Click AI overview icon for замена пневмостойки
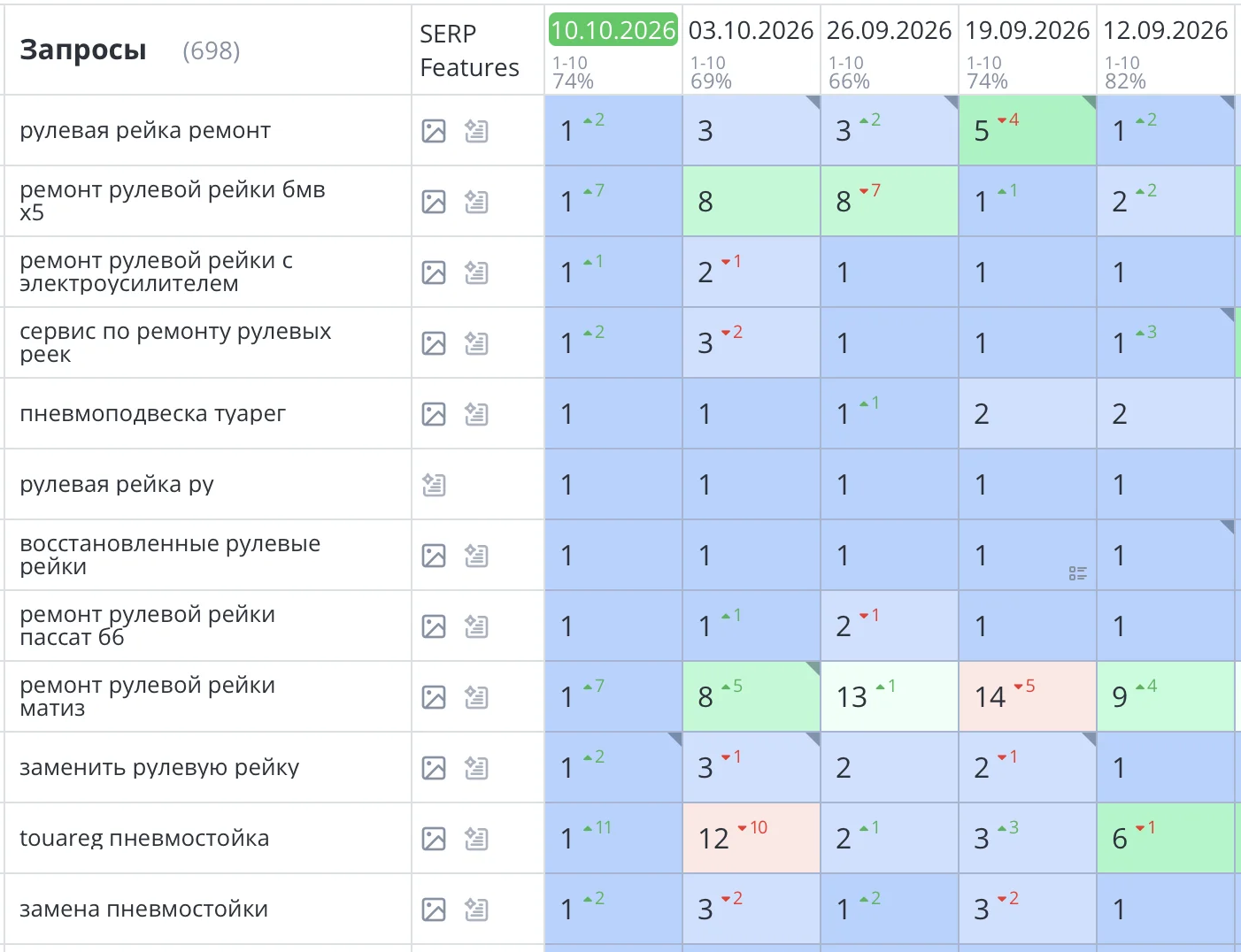1241x952 pixels. (476, 910)
